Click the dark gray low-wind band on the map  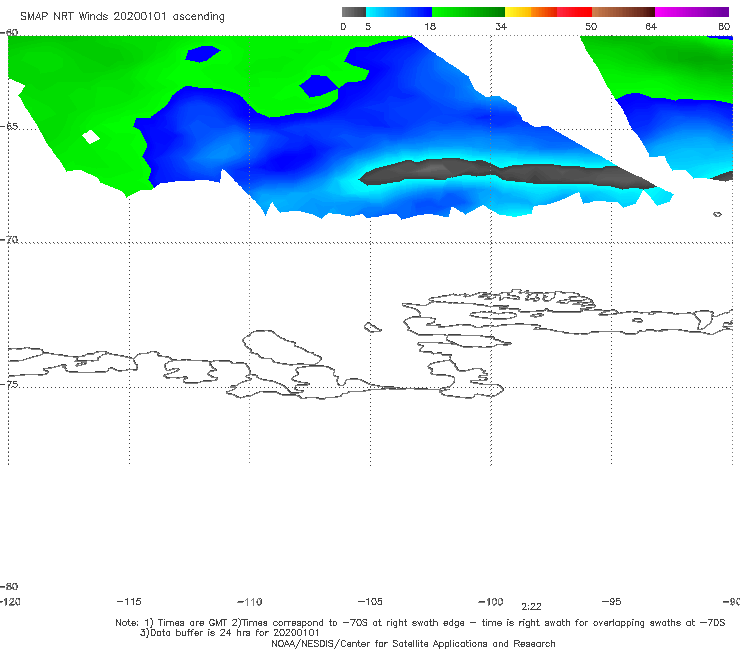click(x=507, y=173)
